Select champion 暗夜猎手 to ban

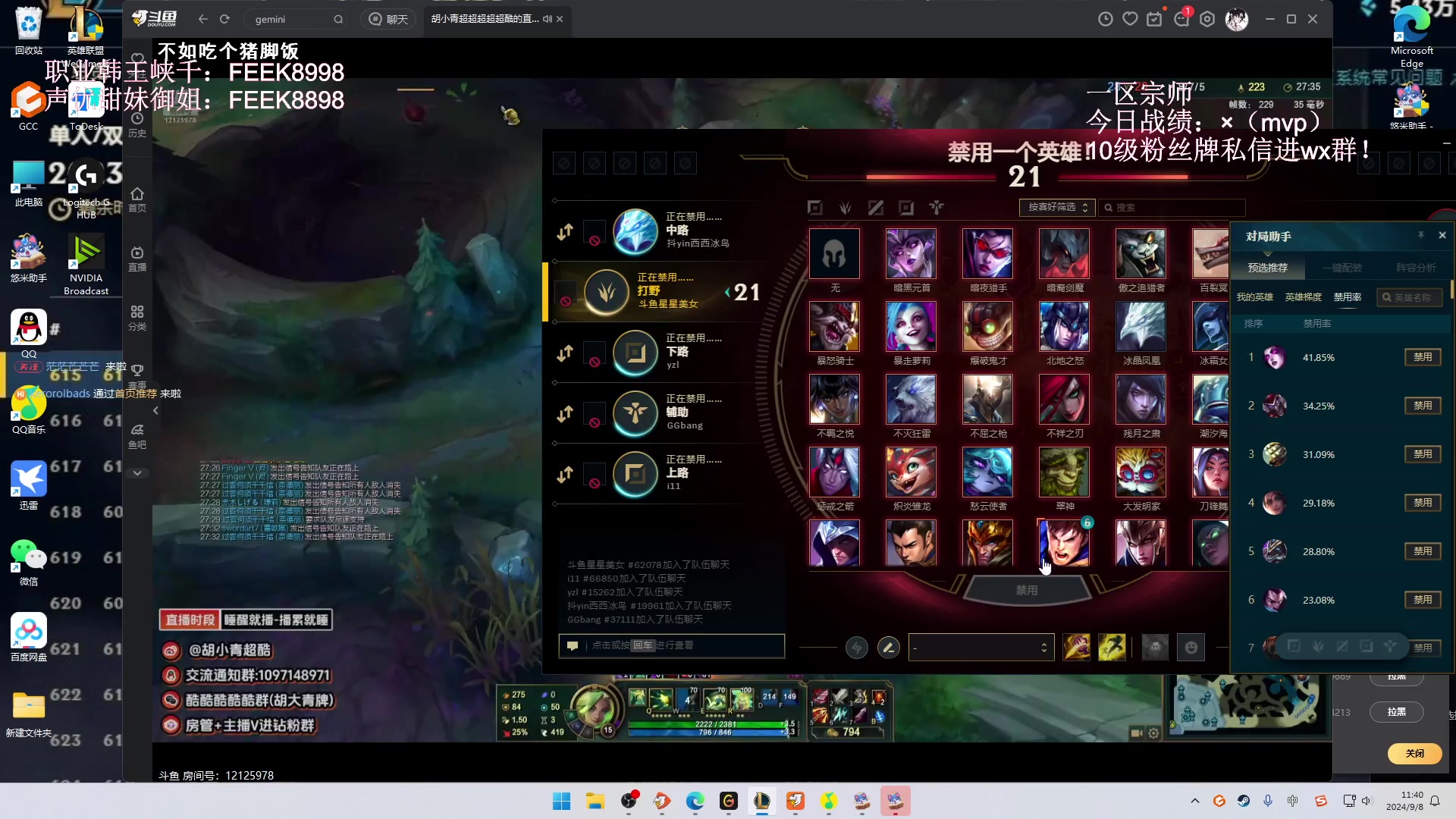click(987, 254)
